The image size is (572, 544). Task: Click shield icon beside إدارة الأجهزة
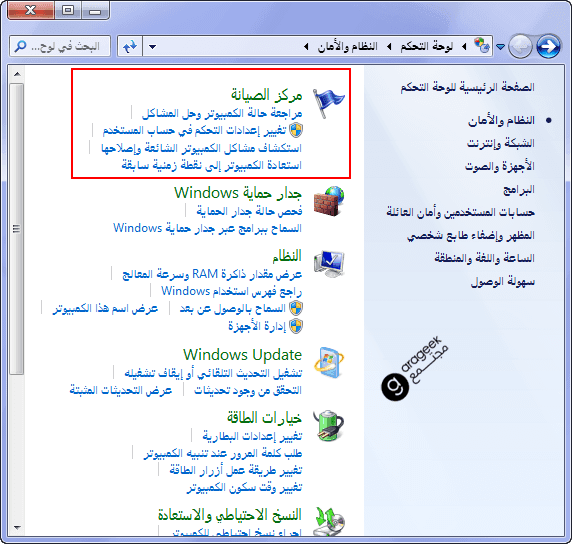click(296, 326)
